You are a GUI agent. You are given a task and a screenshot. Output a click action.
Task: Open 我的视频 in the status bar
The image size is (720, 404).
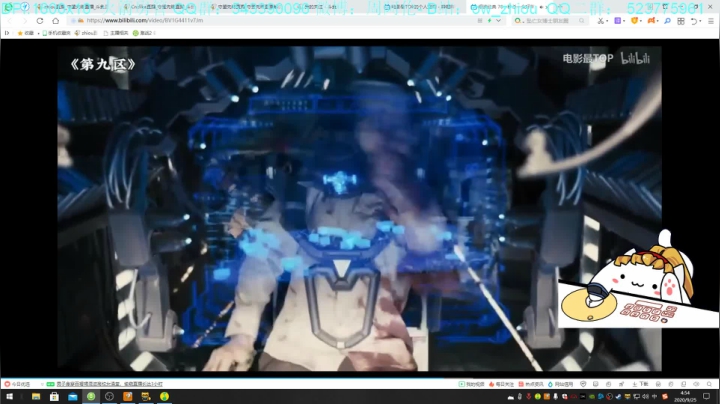(472, 384)
